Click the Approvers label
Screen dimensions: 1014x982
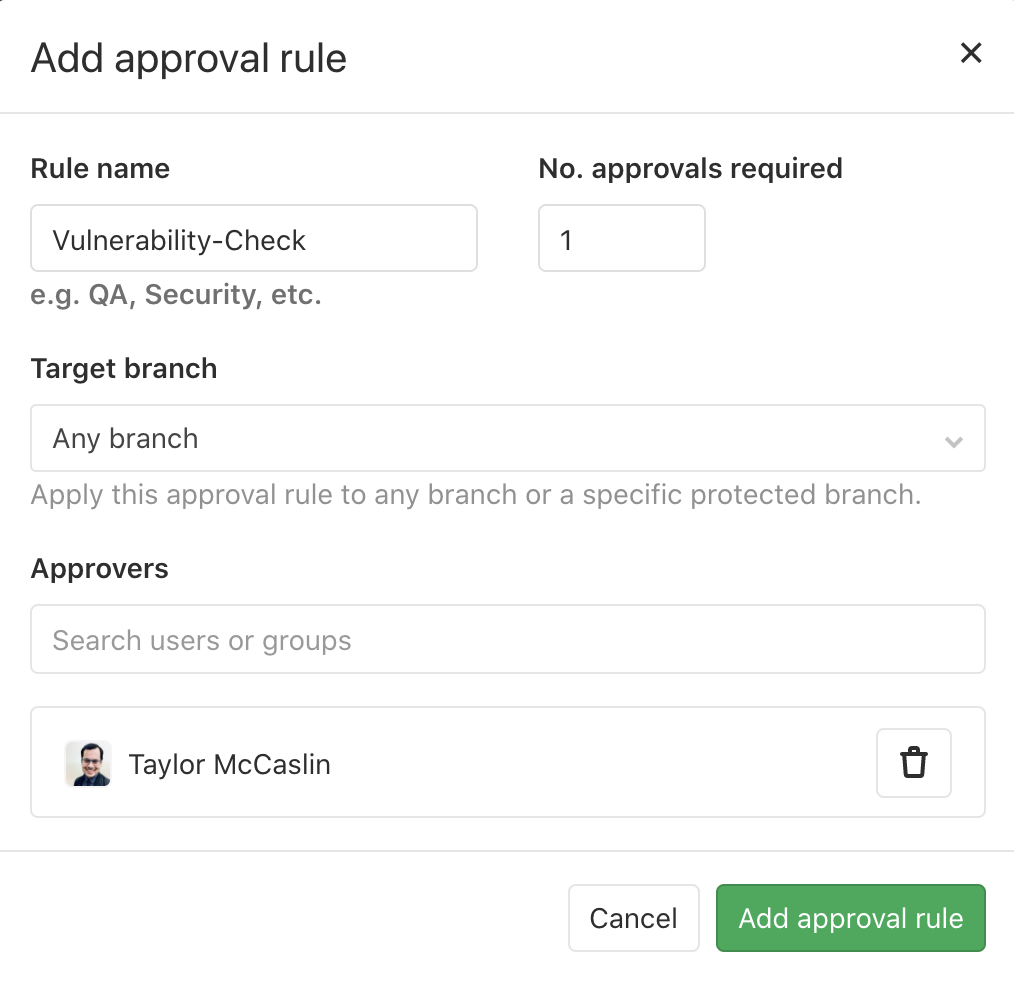click(100, 569)
